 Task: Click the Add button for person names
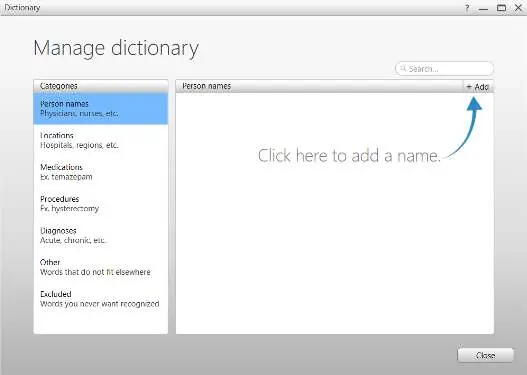(x=478, y=87)
